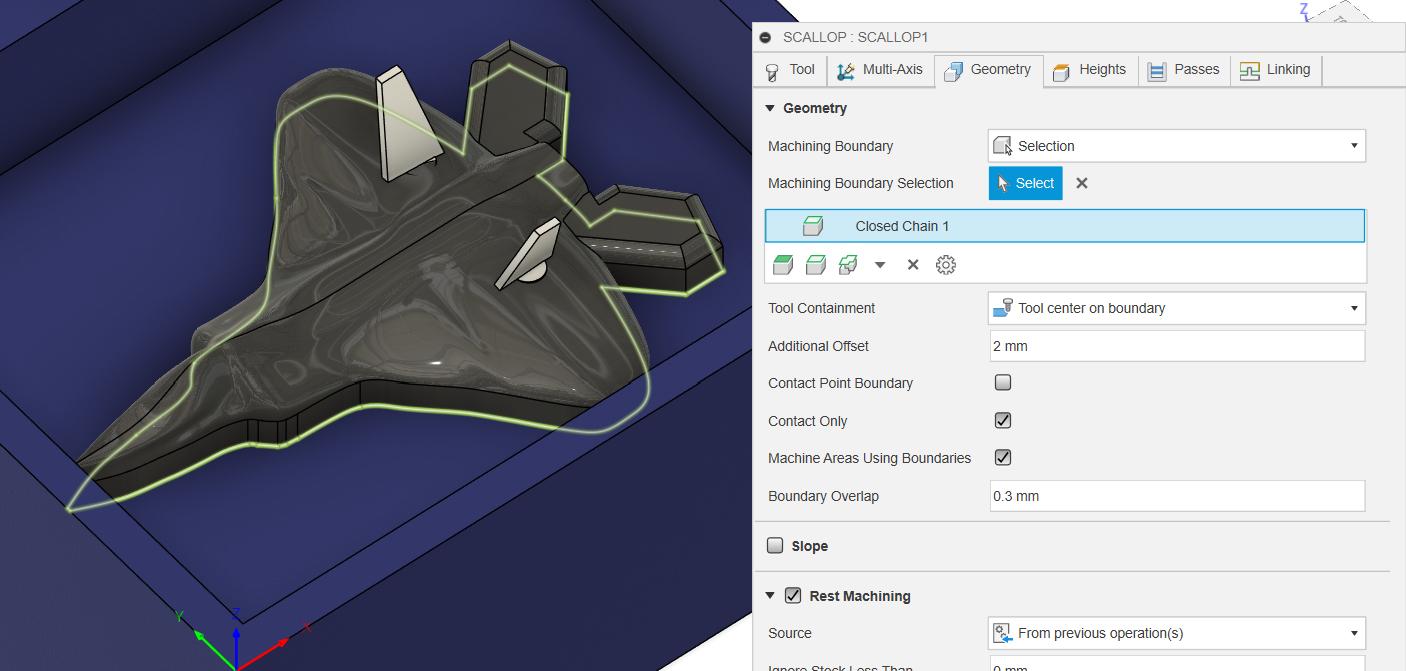This screenshot has height=671, width=1406.
Task: Enable the Contact Point Boundary checkbox
Action: pos(1003,383)
